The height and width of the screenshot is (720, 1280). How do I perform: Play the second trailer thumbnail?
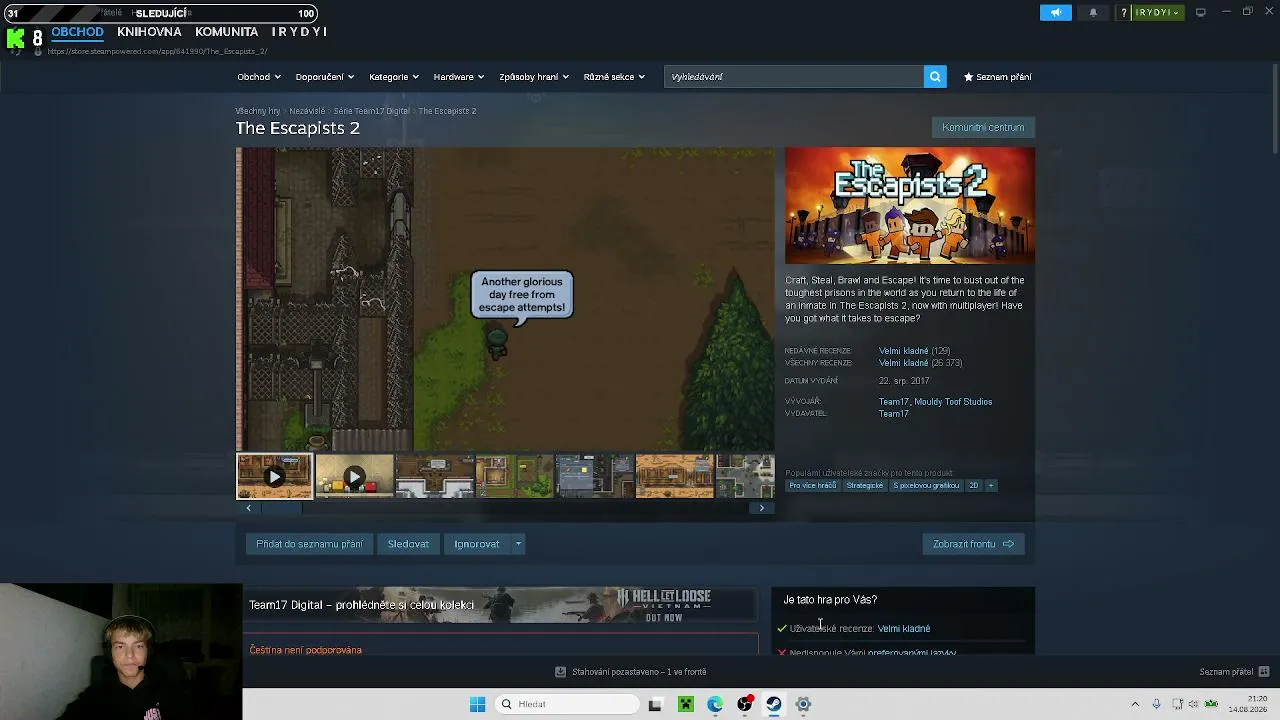pyautogui.click(x=354, y=476)
